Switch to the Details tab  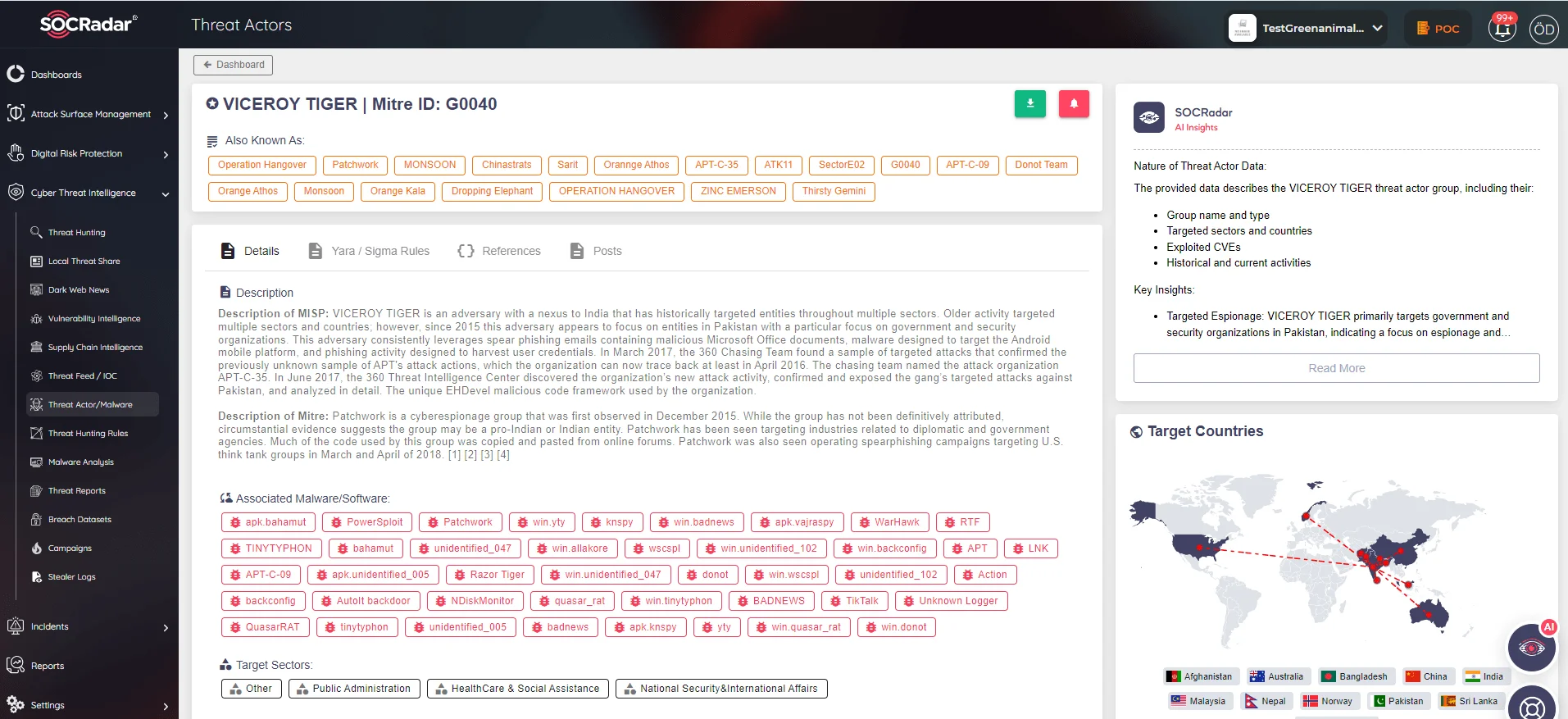click(250, 251)
